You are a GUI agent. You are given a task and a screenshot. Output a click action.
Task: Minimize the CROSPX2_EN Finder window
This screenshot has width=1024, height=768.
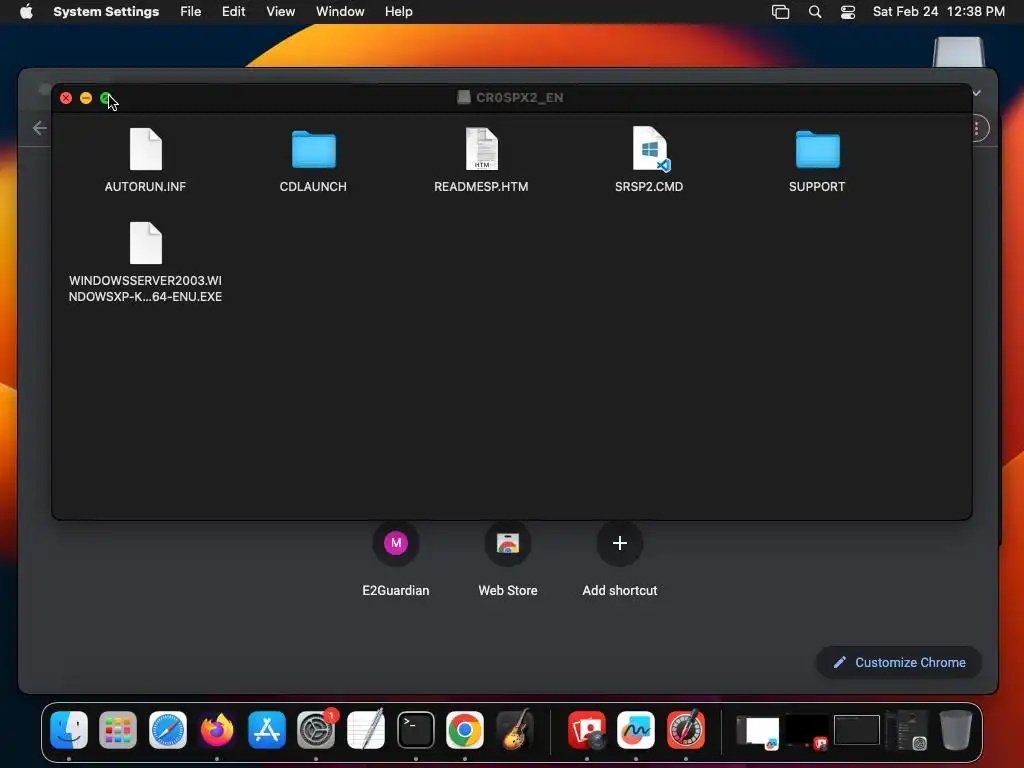[86, 98]
